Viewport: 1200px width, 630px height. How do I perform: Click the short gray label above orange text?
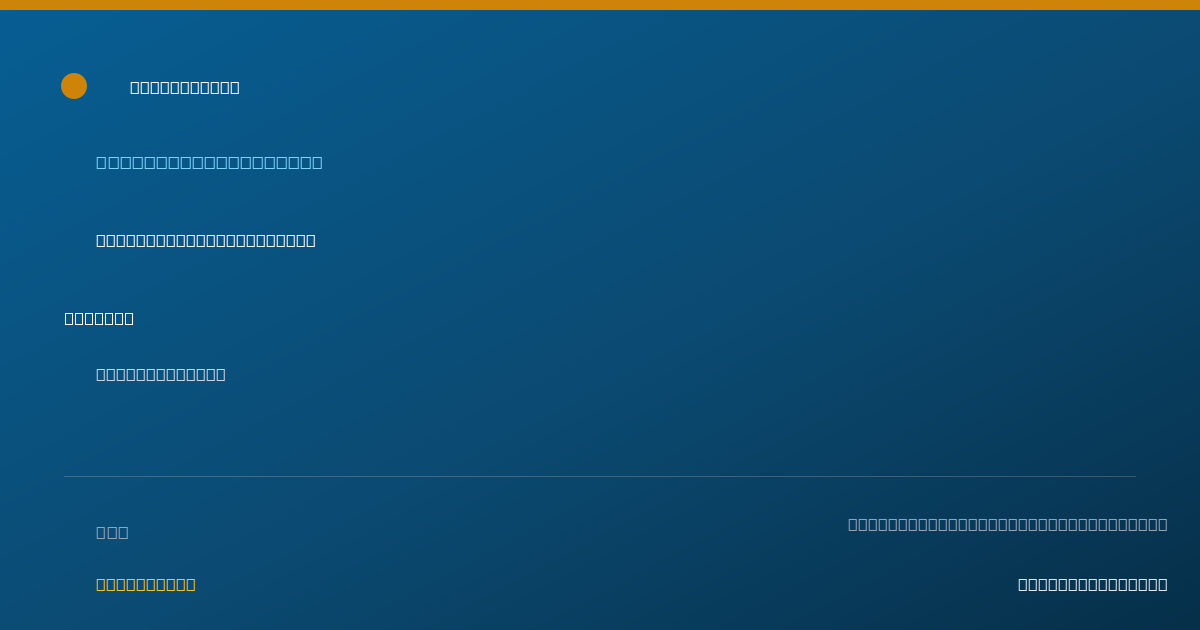click(x=112, y=532)
